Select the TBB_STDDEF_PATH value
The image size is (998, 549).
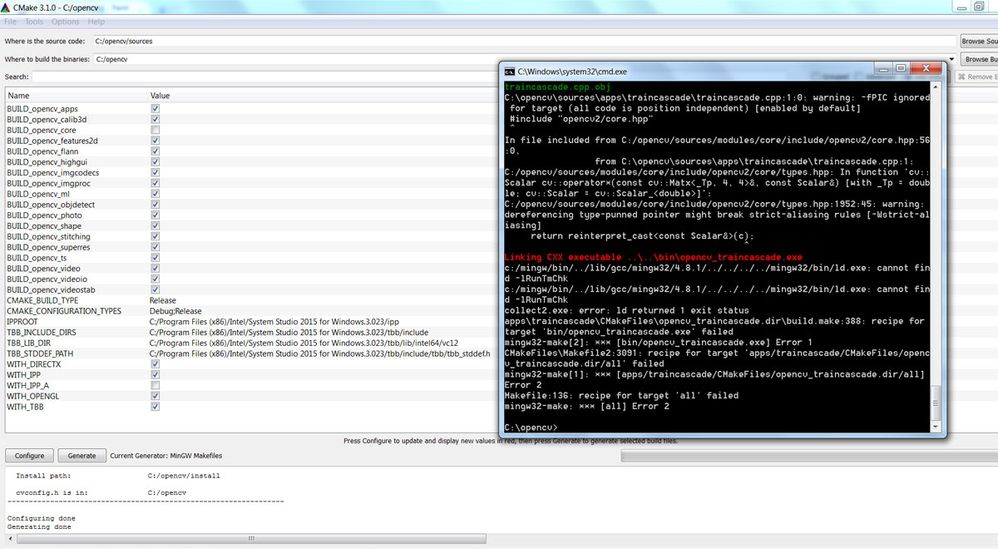[320, 354]
